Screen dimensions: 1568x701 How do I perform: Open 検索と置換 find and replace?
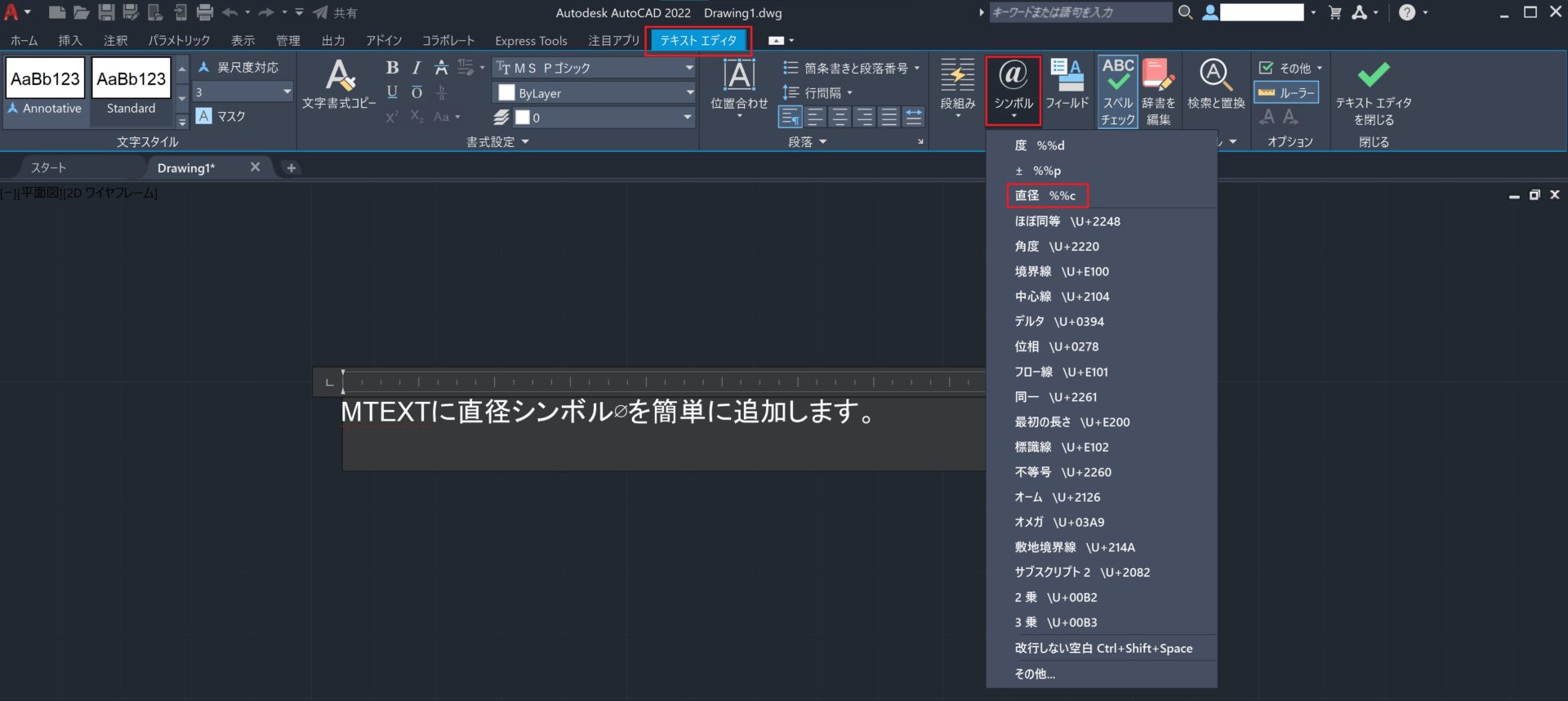[x=1216, y=84]
